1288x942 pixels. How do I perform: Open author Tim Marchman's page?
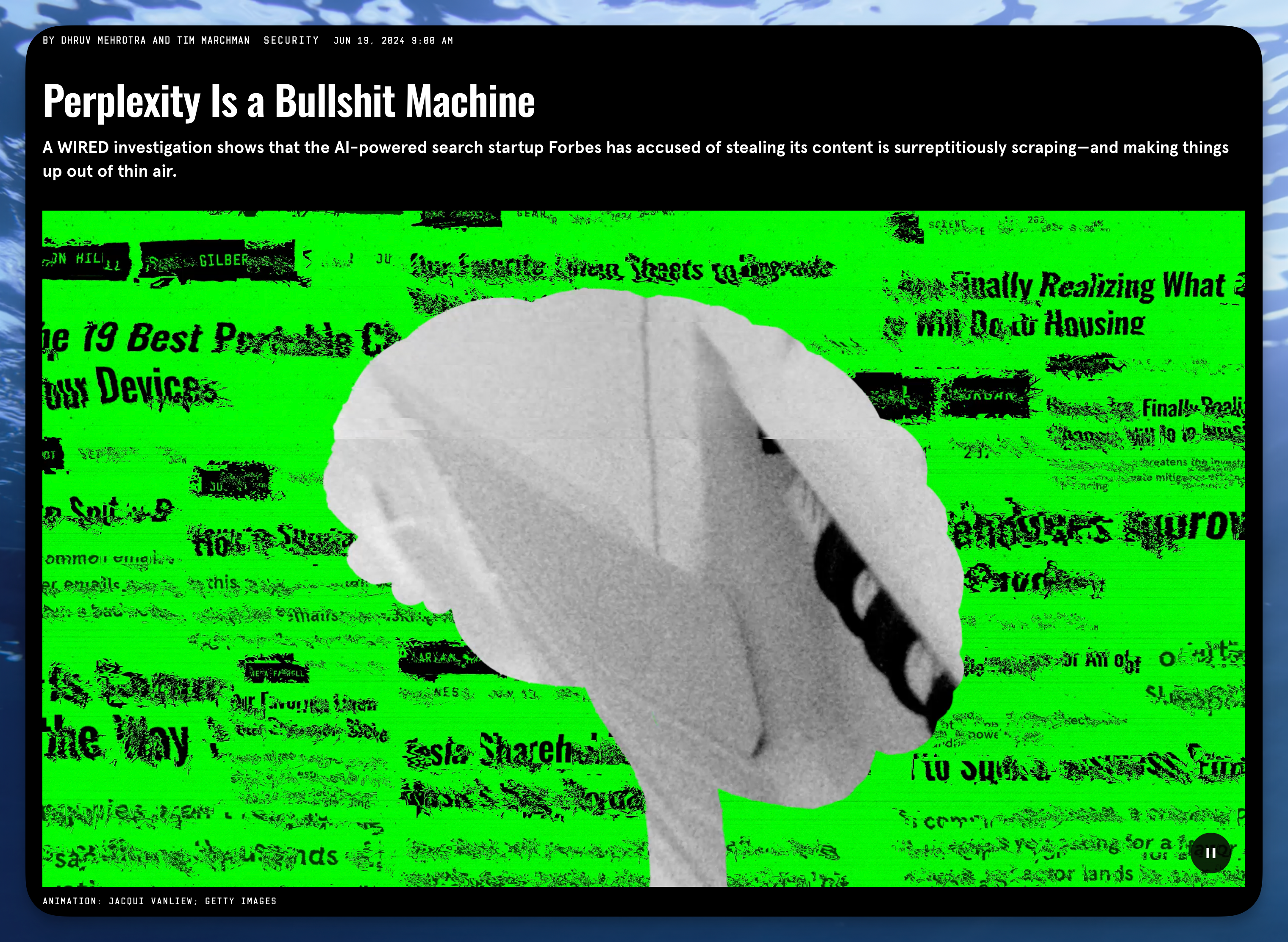coord(213,41)
